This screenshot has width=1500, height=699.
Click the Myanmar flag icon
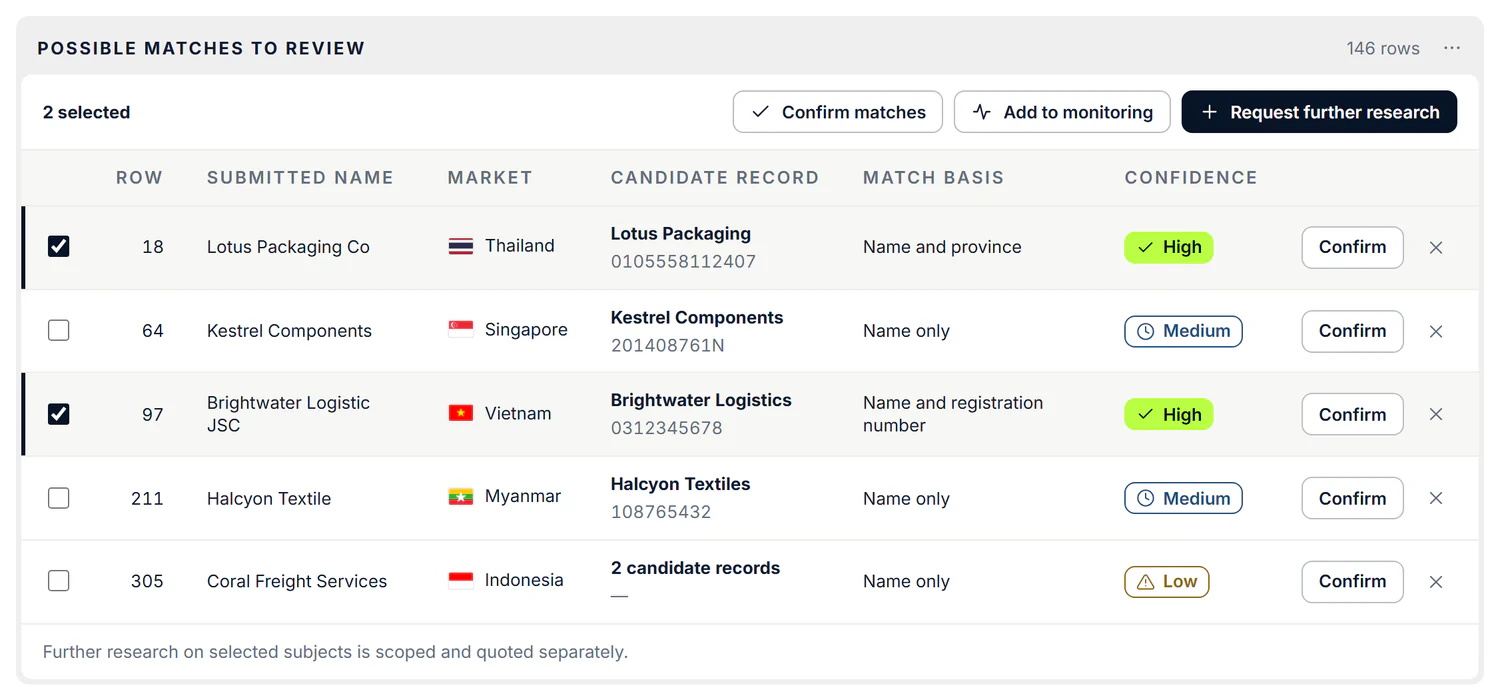(461, 496)
